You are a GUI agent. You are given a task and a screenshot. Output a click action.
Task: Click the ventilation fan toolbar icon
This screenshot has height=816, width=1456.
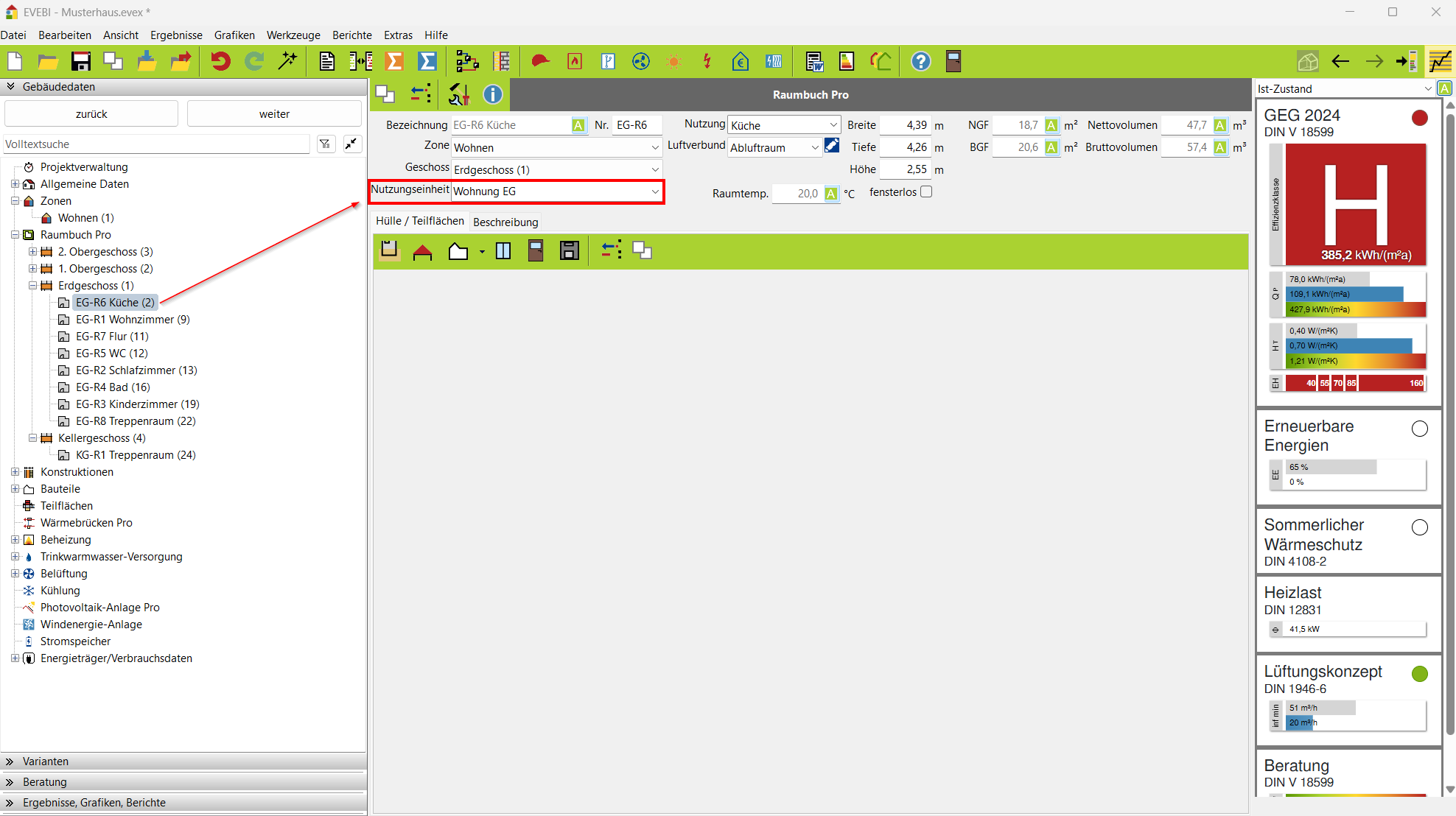(641, 61)
